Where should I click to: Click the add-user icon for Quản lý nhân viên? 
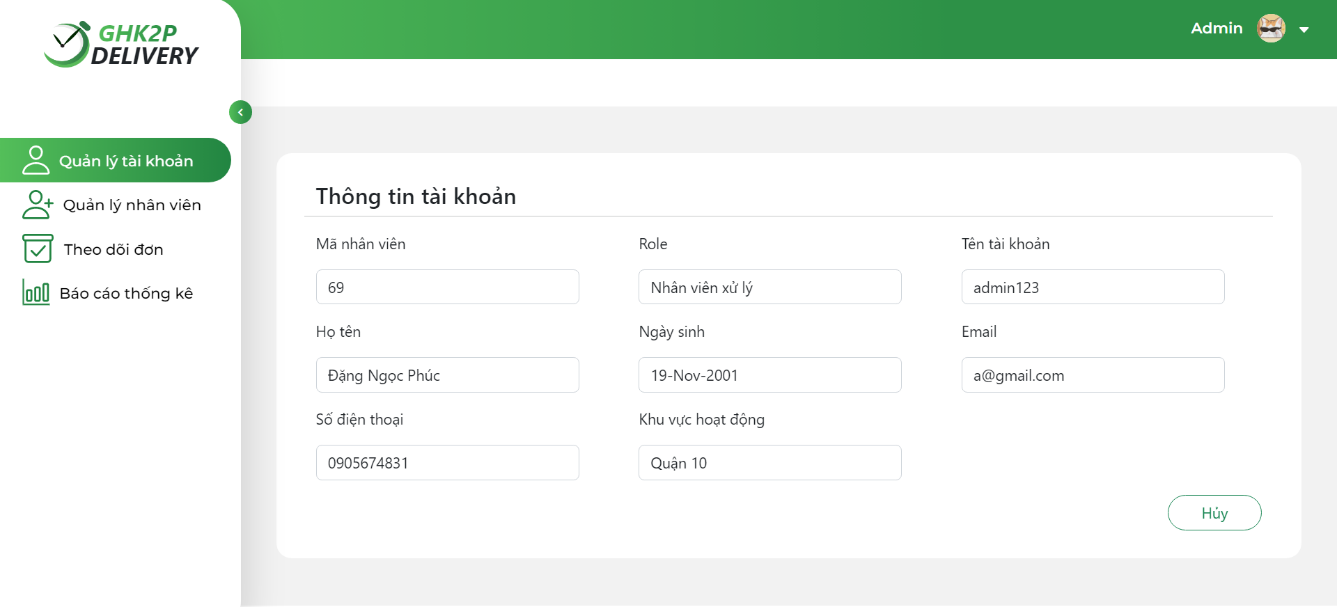(x=38, y=205)
